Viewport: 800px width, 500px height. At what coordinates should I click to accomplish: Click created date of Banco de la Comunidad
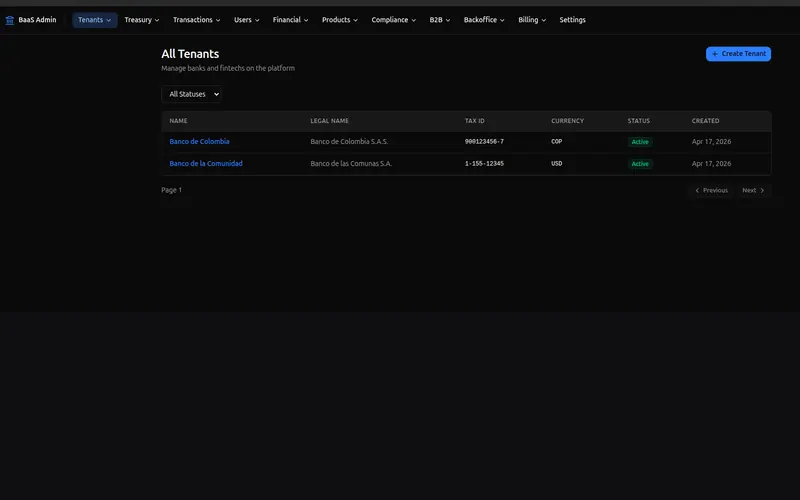point(711,164)
